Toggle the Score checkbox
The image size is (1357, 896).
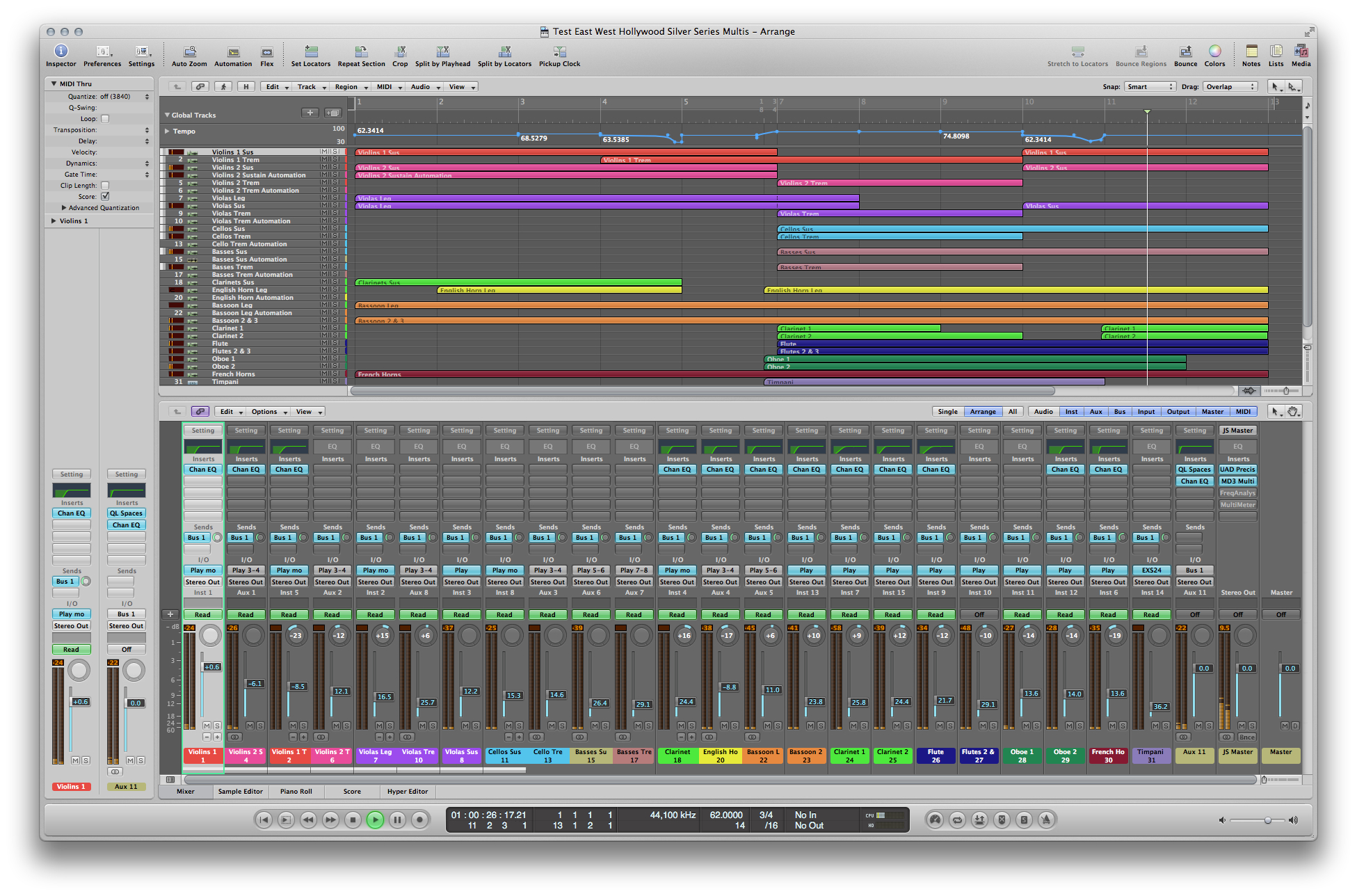[105, 197]
